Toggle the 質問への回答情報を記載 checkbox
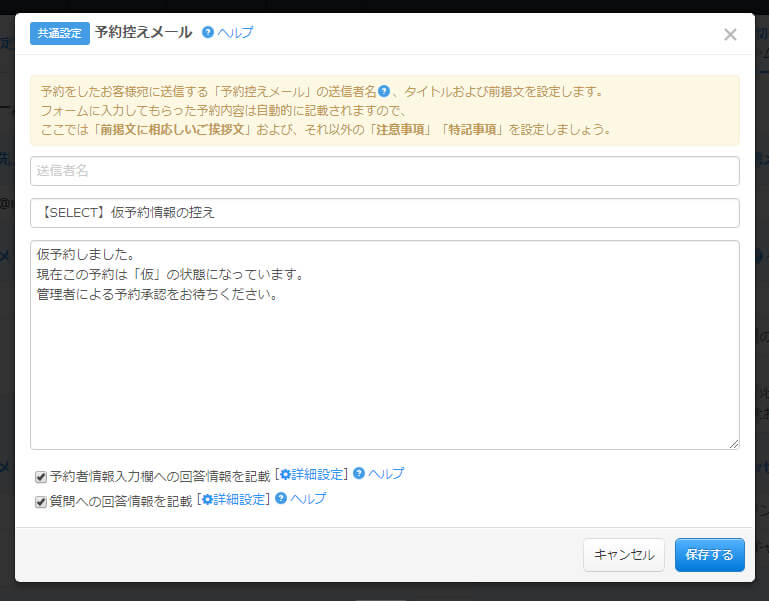The height and width of the screenshot is (601, 769). point(41,502)
